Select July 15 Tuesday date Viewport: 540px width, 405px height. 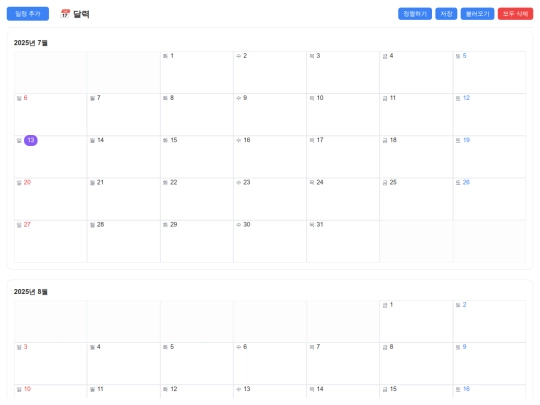point(174,140)
